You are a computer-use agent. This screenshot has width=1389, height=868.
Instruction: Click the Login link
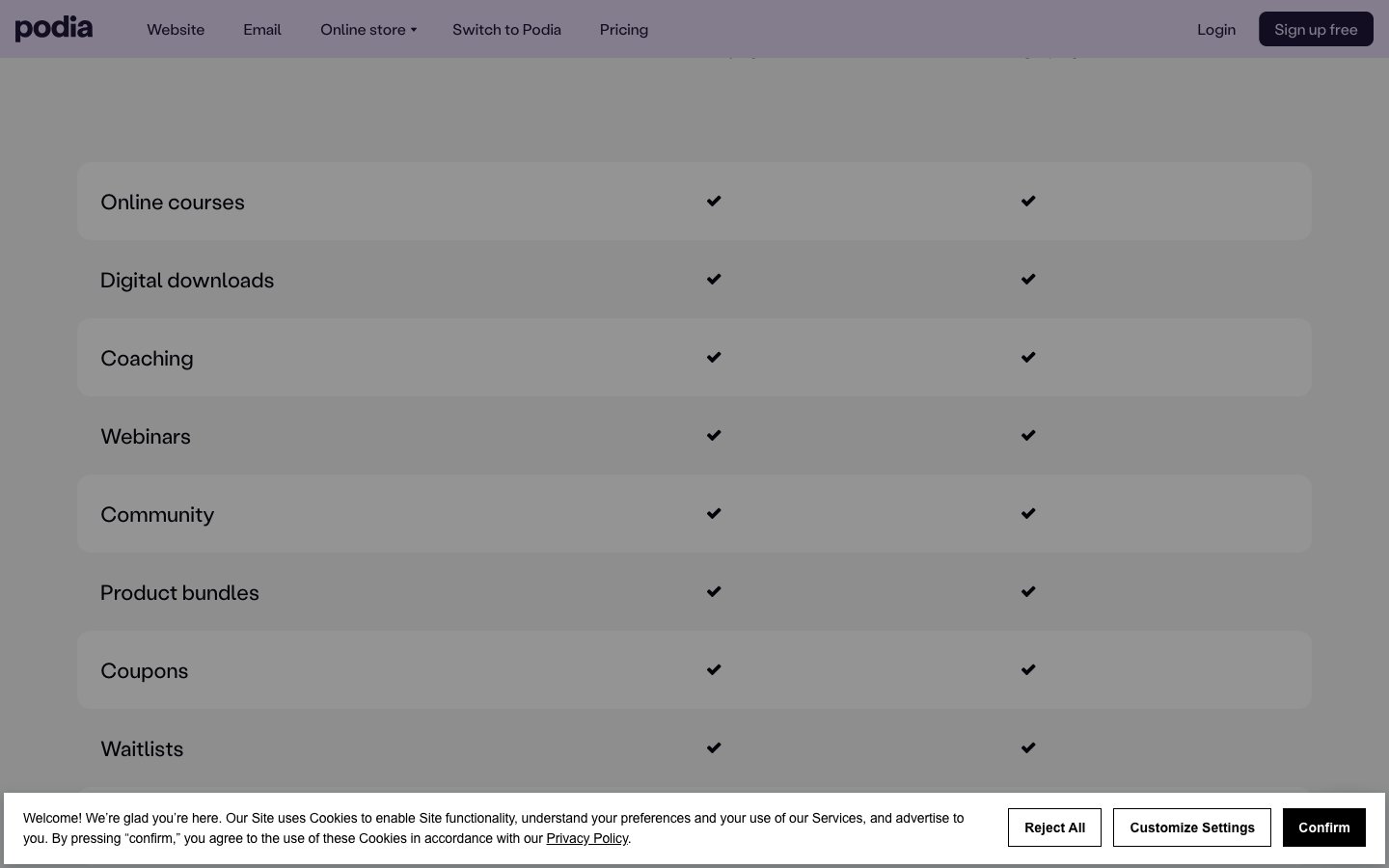tap(1216, 30)
